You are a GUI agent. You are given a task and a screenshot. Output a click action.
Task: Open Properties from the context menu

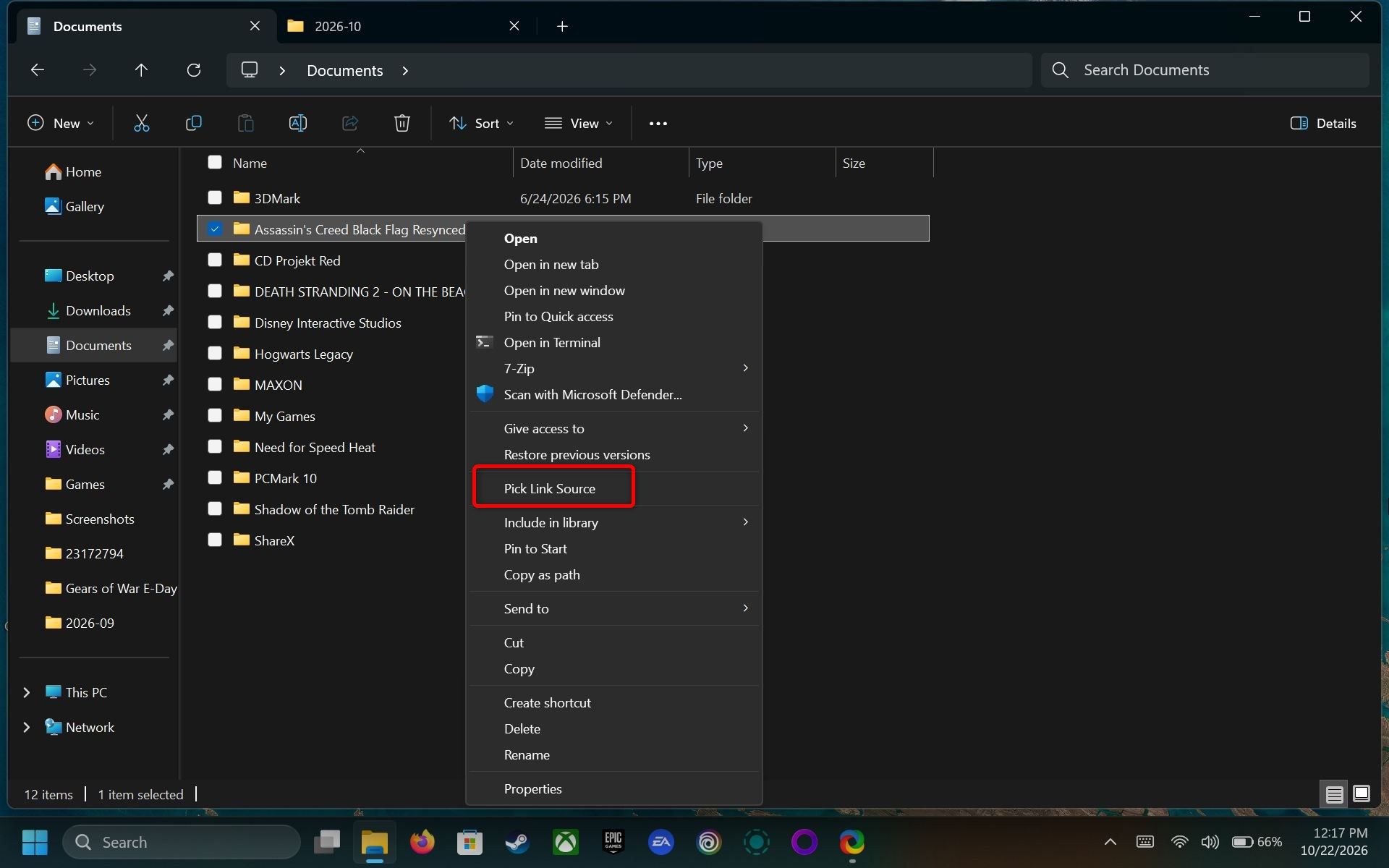(x=614, y=788)
